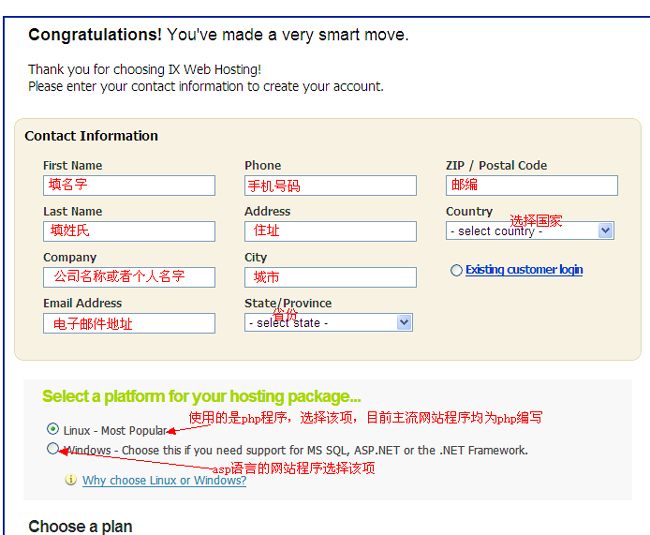
Task: Select the Existing customer login radio button
Action: 456,270
